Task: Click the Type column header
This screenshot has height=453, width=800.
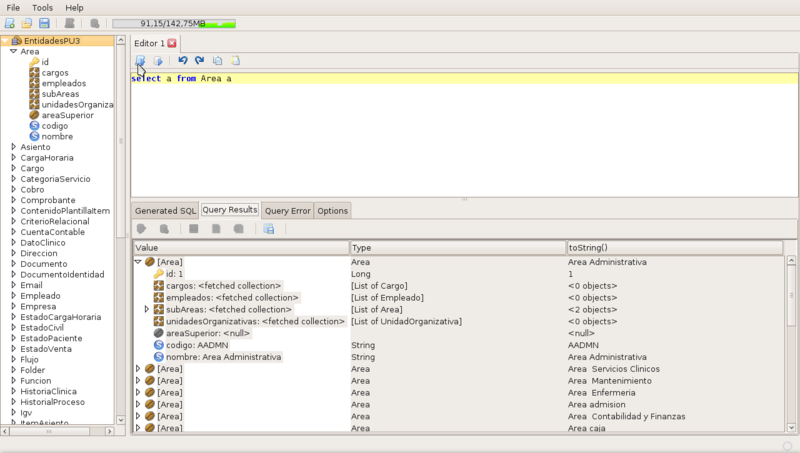Action: (x=458, y=247)
